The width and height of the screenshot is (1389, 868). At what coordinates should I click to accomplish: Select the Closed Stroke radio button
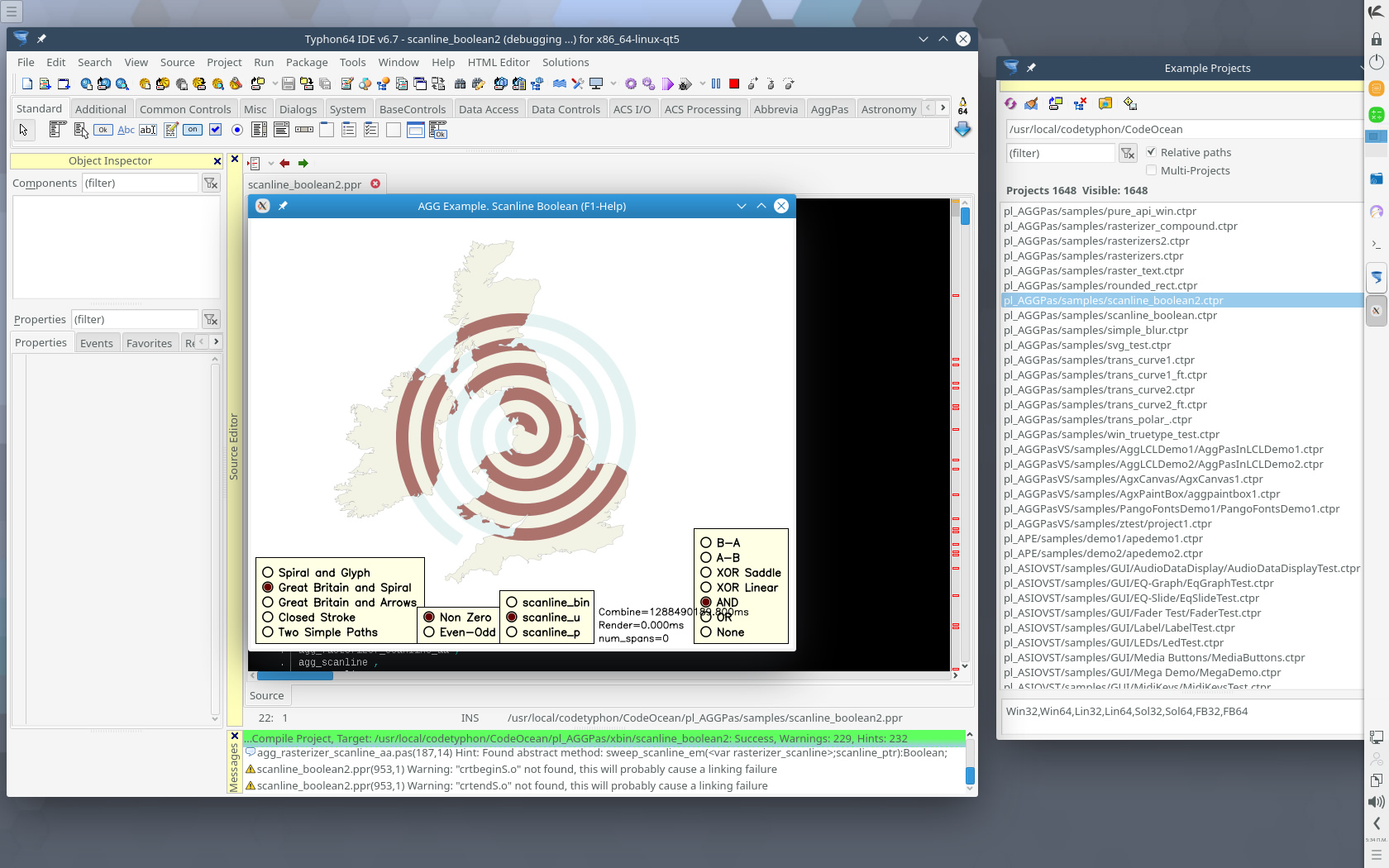[x=268, y=617]
